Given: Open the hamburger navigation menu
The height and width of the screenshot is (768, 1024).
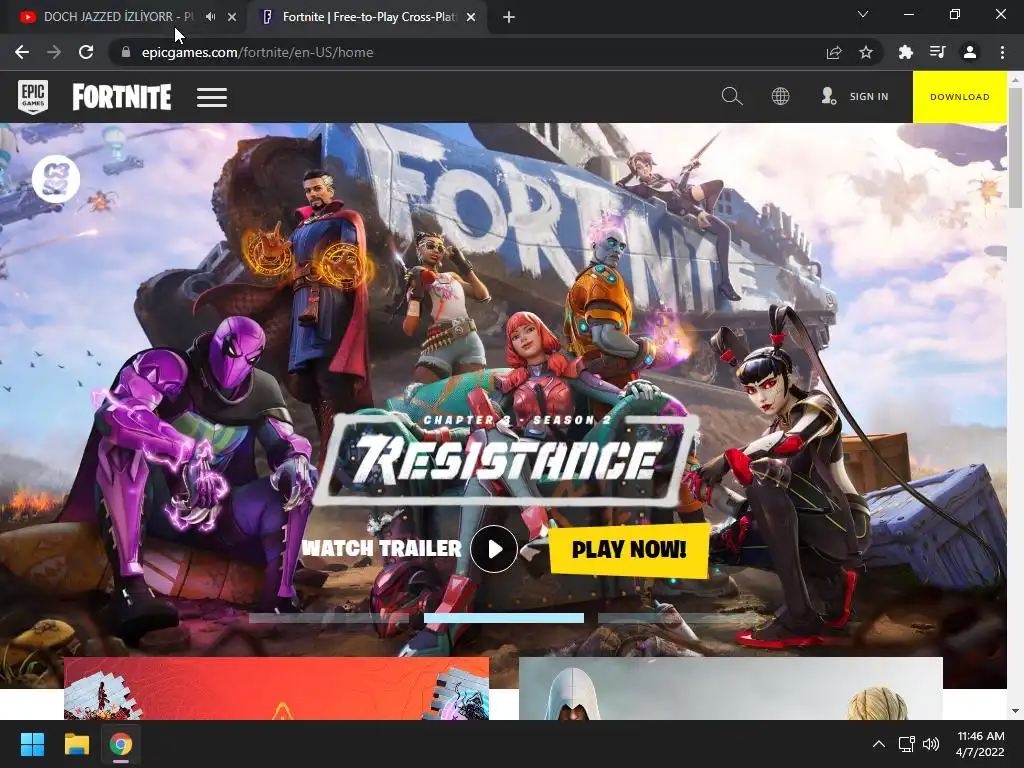Looking at the screenshot, I should click(x=212, y=97).
